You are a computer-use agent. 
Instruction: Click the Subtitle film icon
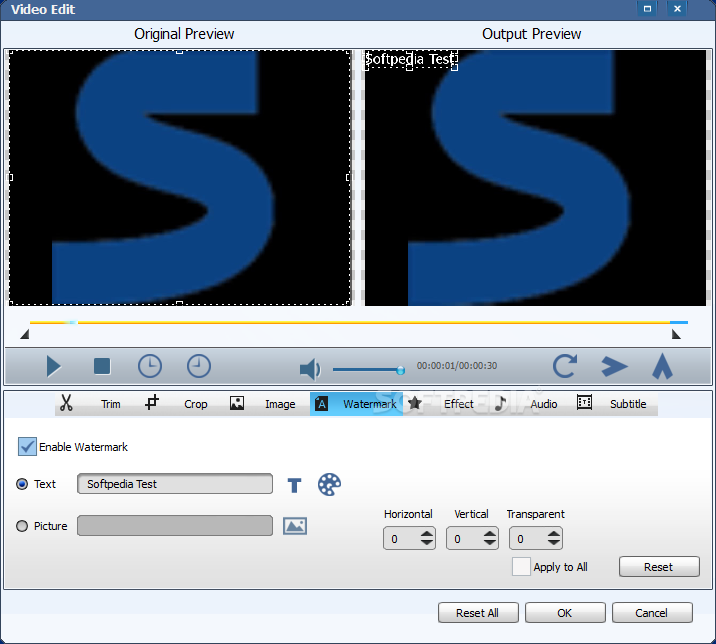pyautogui.click(x=584, y=402)
